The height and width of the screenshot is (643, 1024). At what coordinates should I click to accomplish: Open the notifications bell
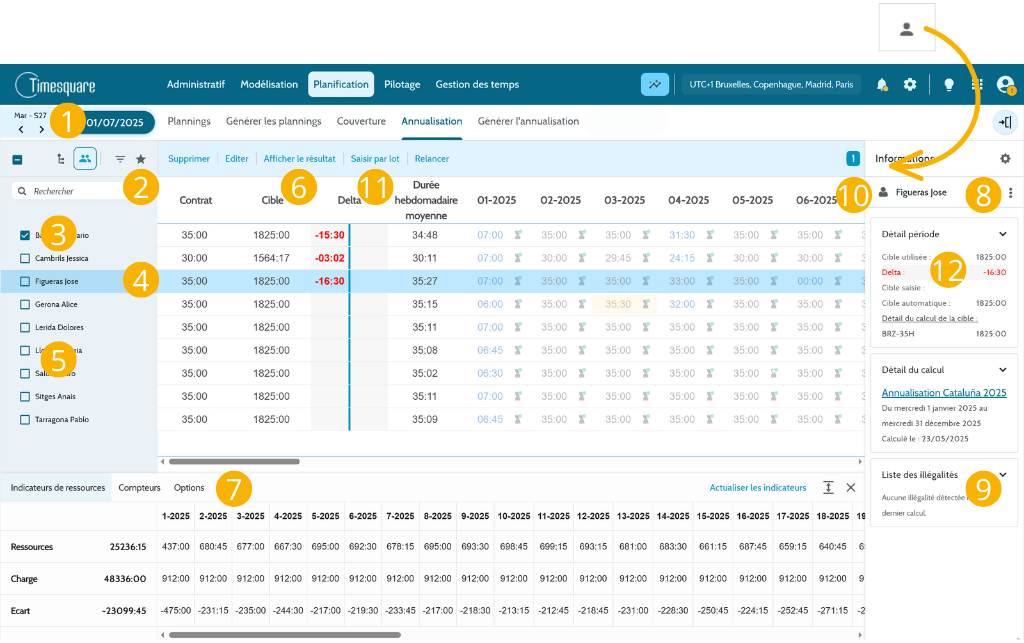click(x=882, y=84)
